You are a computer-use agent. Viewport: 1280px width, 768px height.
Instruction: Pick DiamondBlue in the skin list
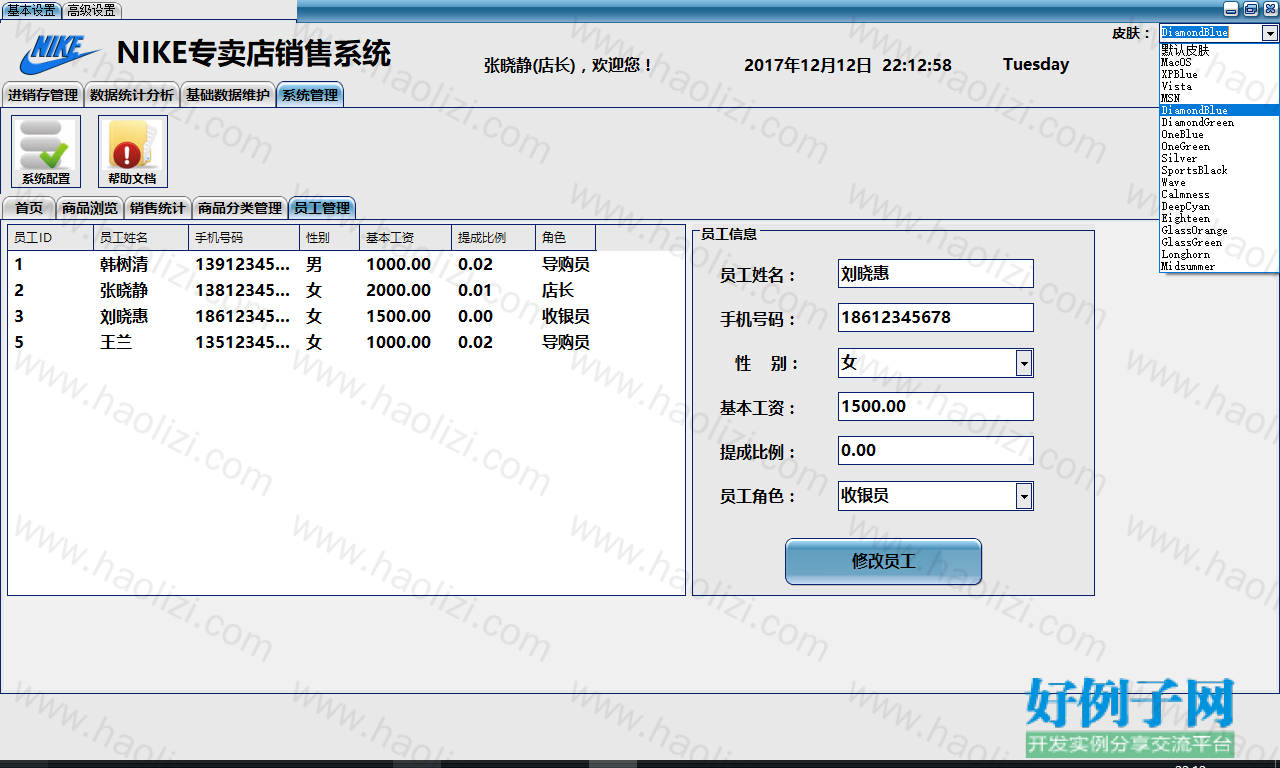point(1219,110)
